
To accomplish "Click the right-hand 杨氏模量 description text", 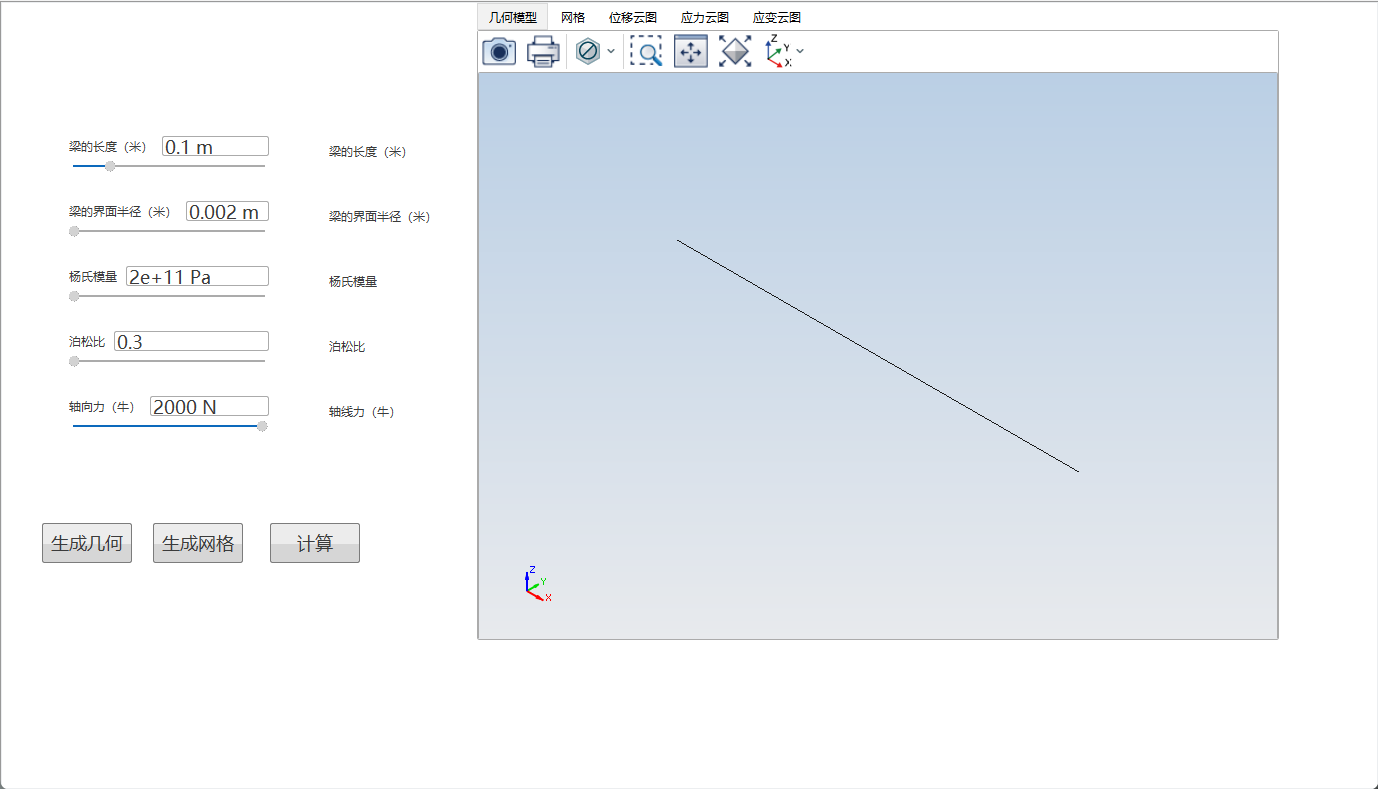I will [353, 282].
